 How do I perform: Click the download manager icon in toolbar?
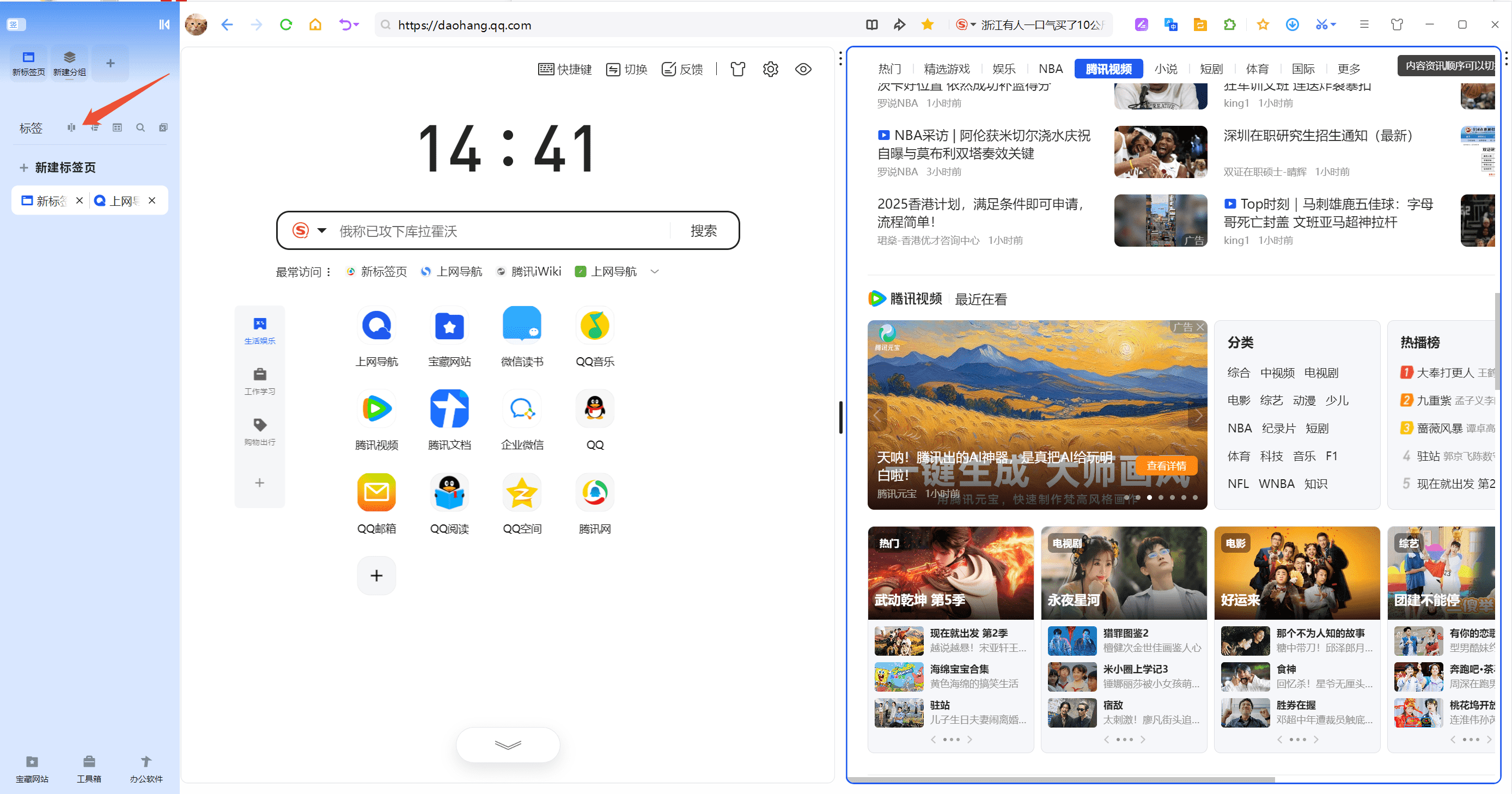click(1292, 25)
